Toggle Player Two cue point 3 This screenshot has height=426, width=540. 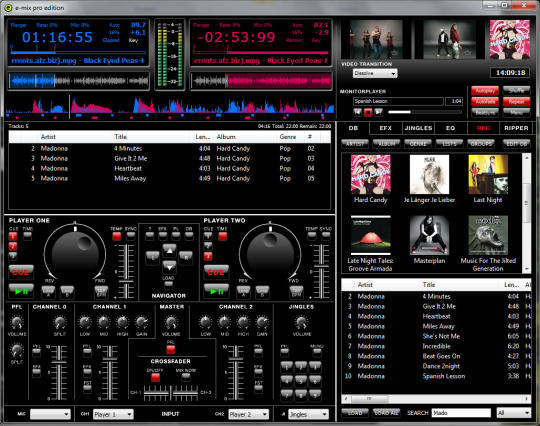[x=208, y=256]
